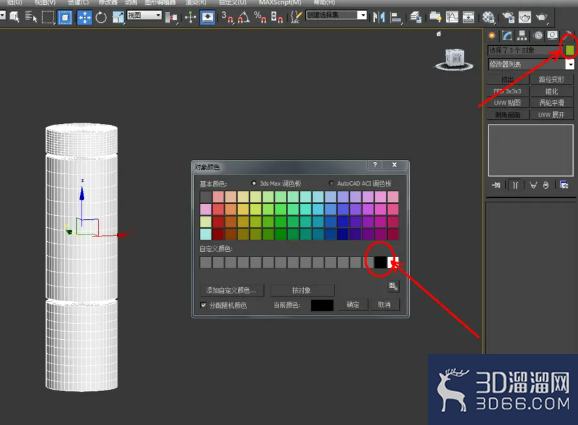This screenshot has width=578, height=425.
Task: Uncheck the 分配随机颜色 checkbox
Action: click(203, 305)
